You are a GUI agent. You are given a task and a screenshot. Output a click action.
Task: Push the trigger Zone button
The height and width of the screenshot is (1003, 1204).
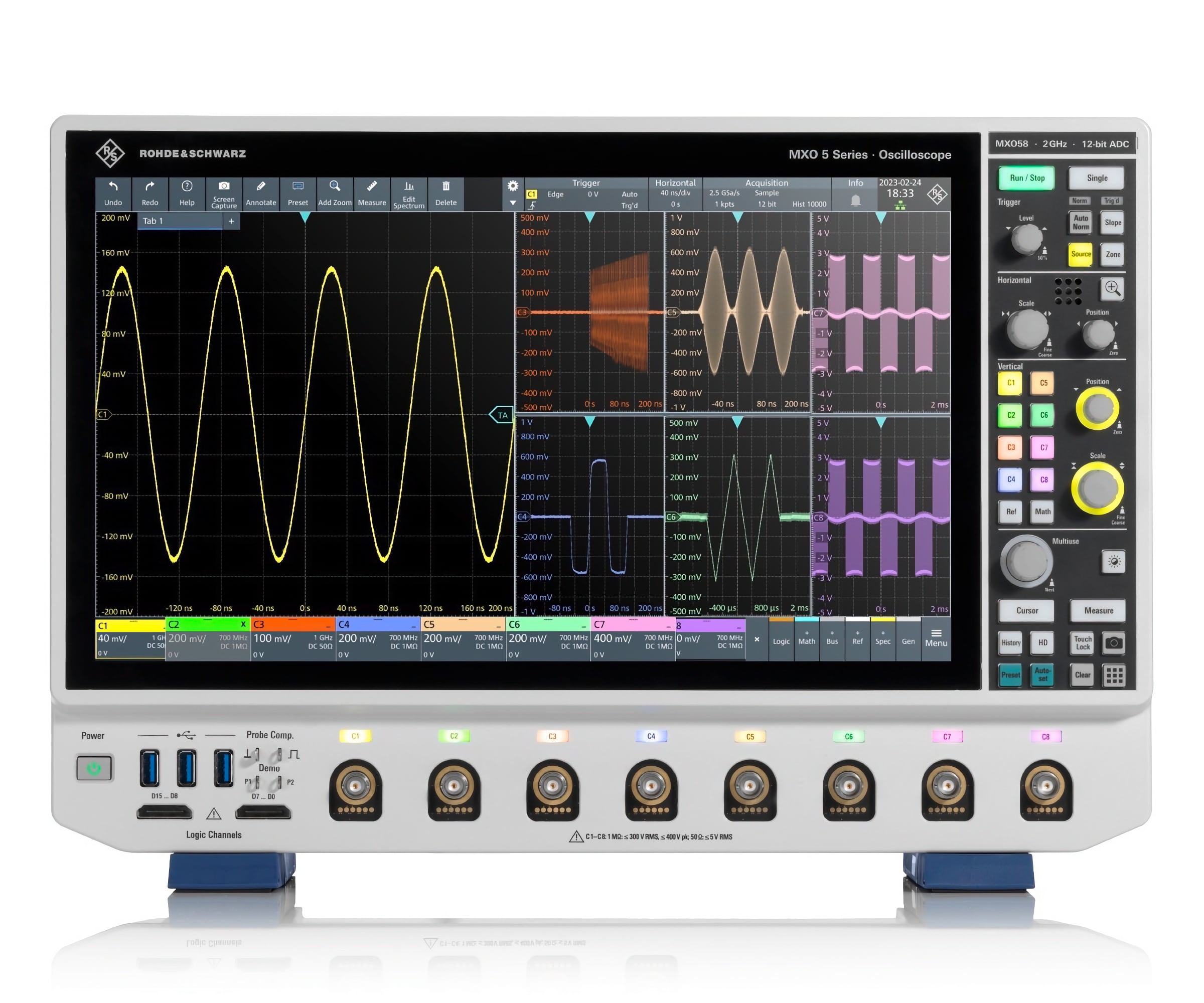point(1112,254)
